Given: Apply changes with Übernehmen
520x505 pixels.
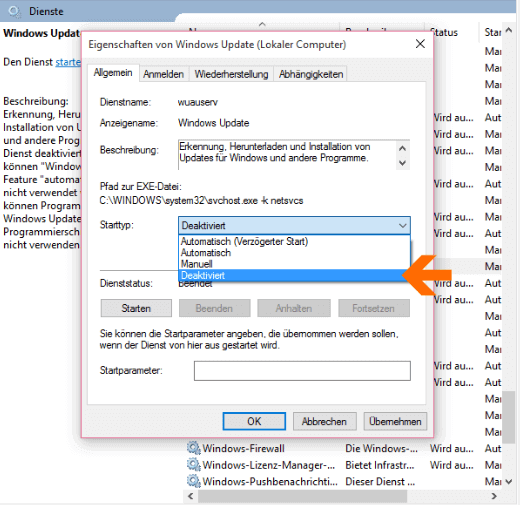Looking at the screenshot, I should 395,421.
